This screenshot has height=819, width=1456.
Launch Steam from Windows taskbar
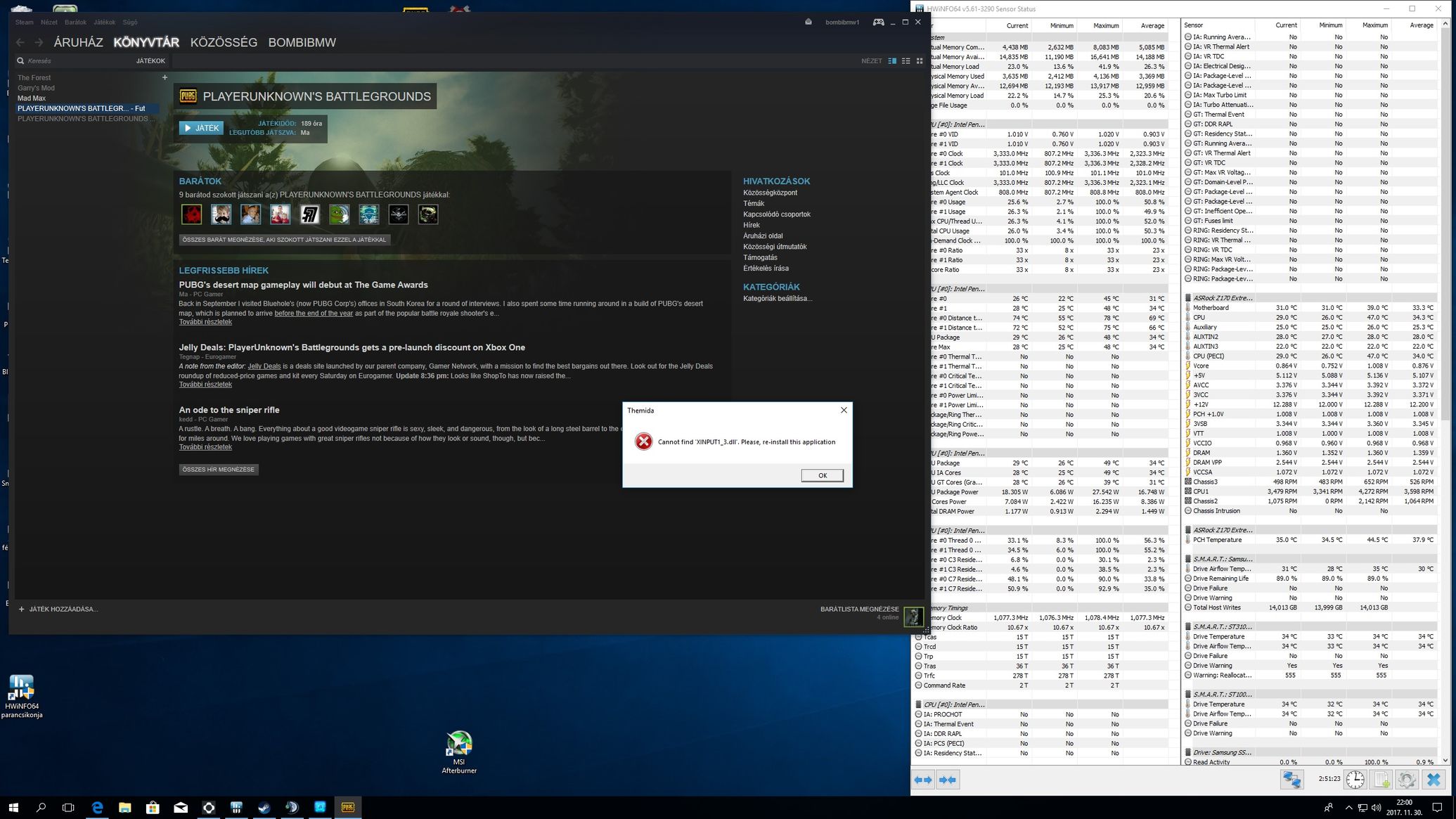coord(264,808)
